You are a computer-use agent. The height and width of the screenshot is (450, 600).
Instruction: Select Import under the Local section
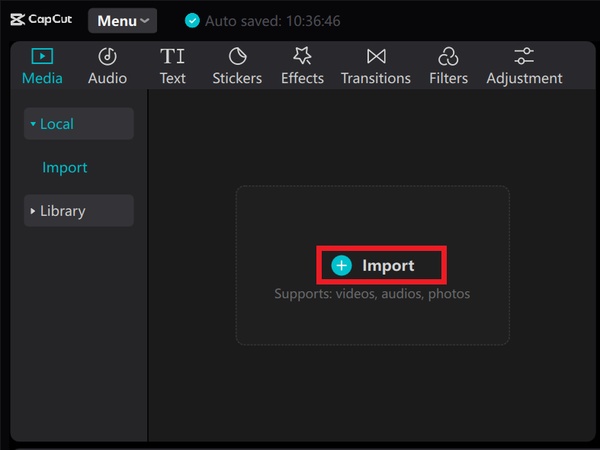pyautogui.click(x=65, y=168)
